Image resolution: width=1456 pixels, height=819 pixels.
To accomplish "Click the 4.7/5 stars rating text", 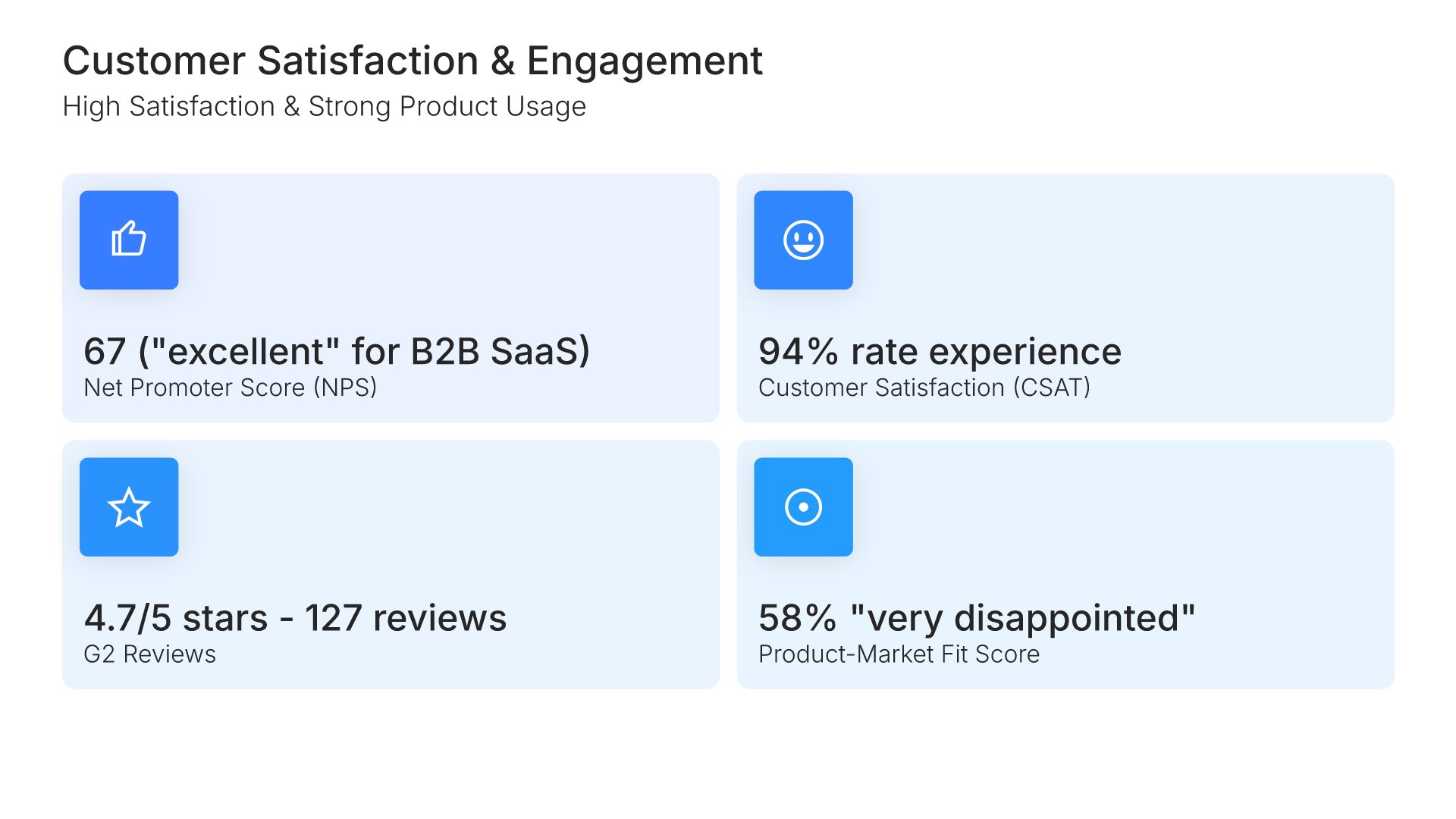I will [x=176, y=618].
